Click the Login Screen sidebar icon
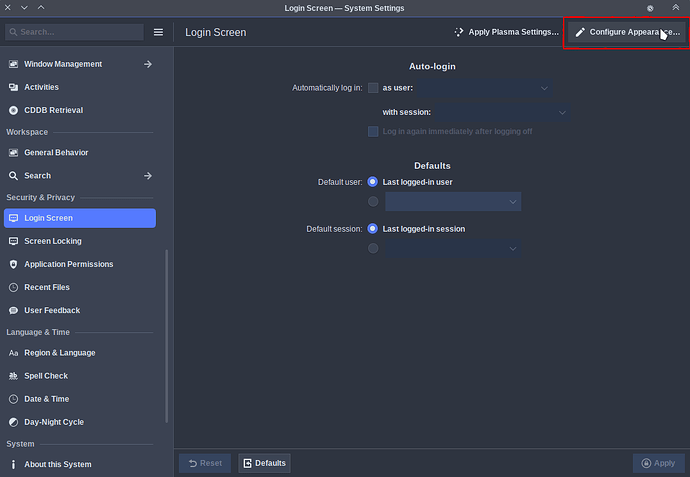Image resolution: width=690 pixels, height=477 pixels. (x=14, y=218)
